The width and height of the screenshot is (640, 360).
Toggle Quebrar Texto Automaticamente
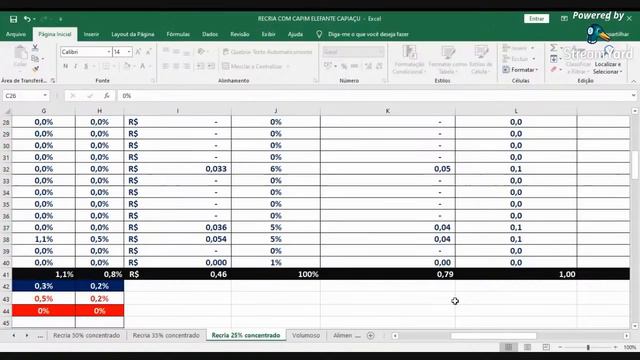click(x=267, y=52)
